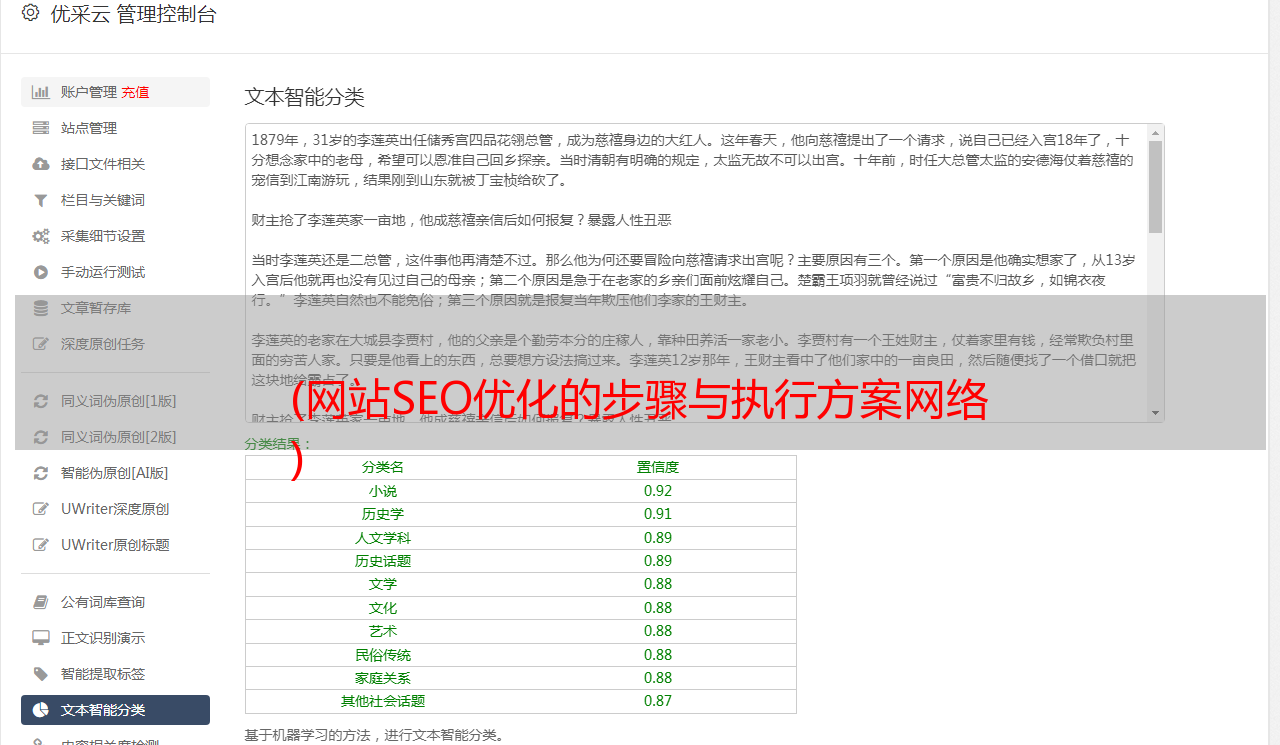Click the 小说 category cell
Screen dimensions: 1280x745
(x=383, y=491)
